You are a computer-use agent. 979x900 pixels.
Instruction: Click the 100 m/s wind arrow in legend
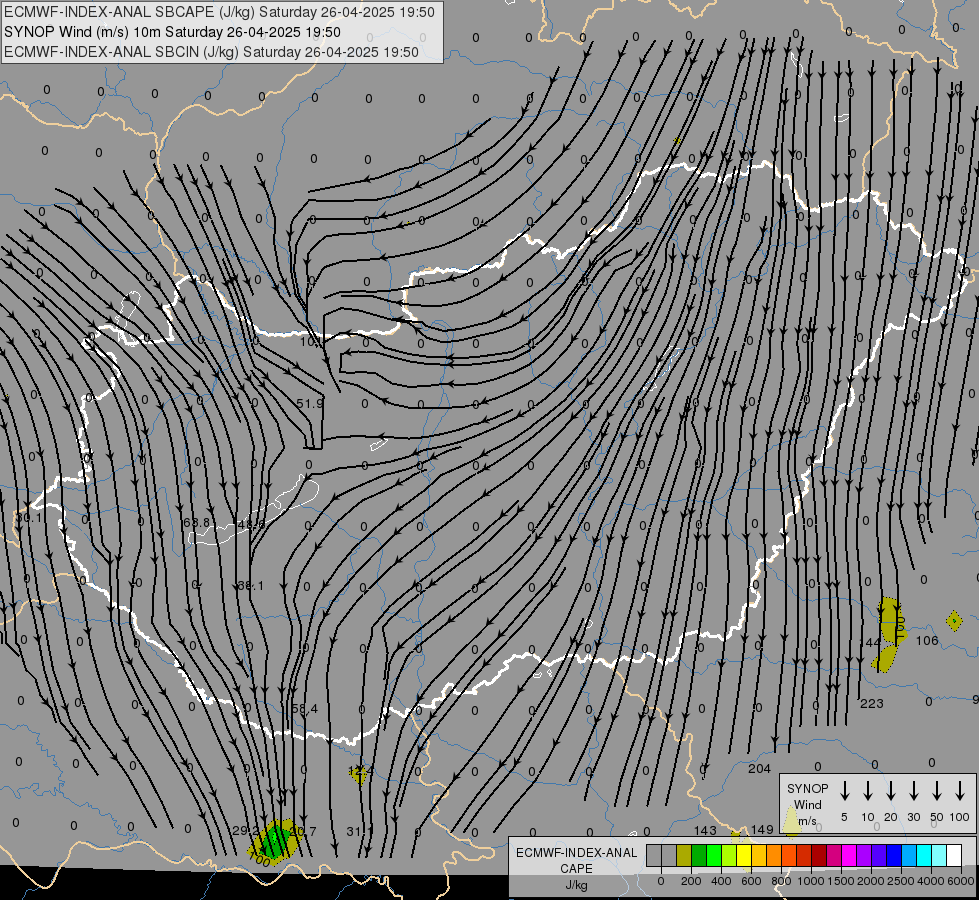(x=960, y=791)
